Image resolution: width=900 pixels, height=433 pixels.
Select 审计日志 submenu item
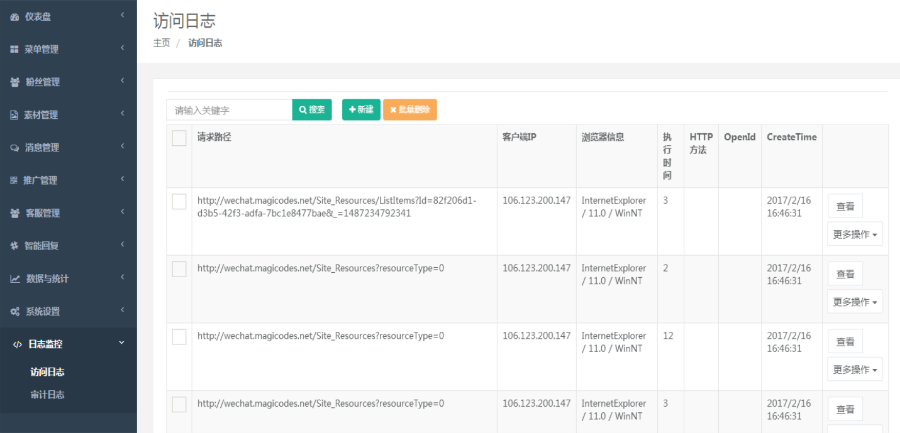coord(47,395)
